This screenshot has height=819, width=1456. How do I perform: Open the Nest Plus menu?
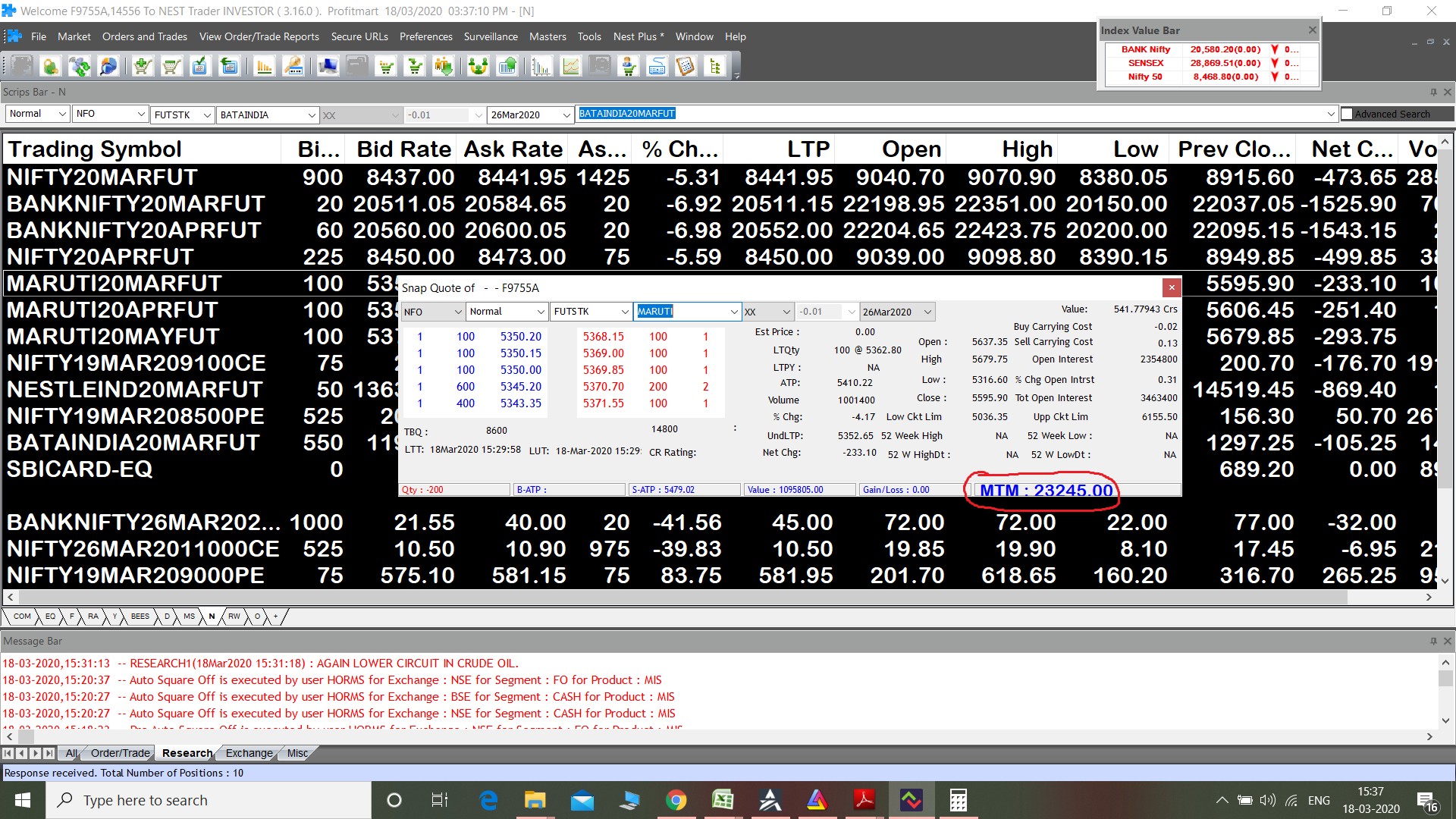[639, 36]
